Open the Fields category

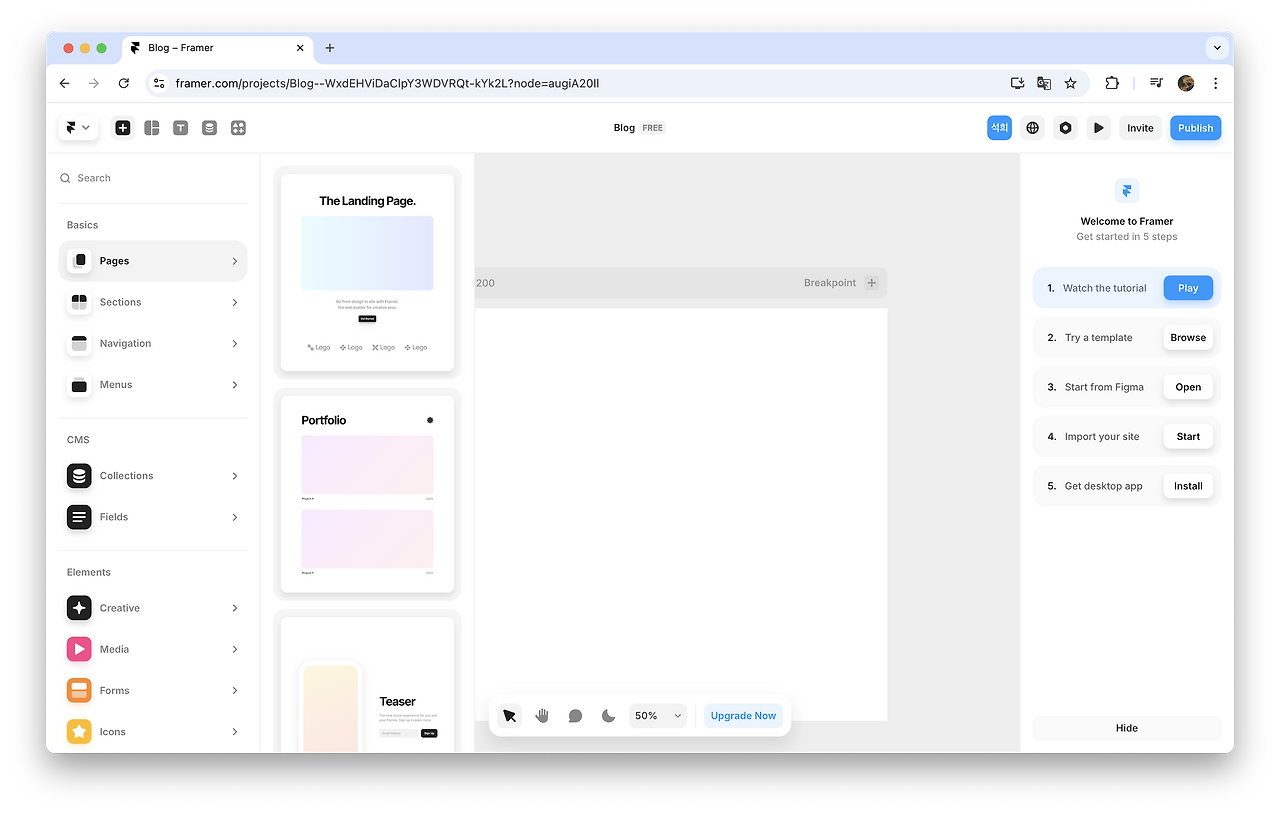pos(153,517)
